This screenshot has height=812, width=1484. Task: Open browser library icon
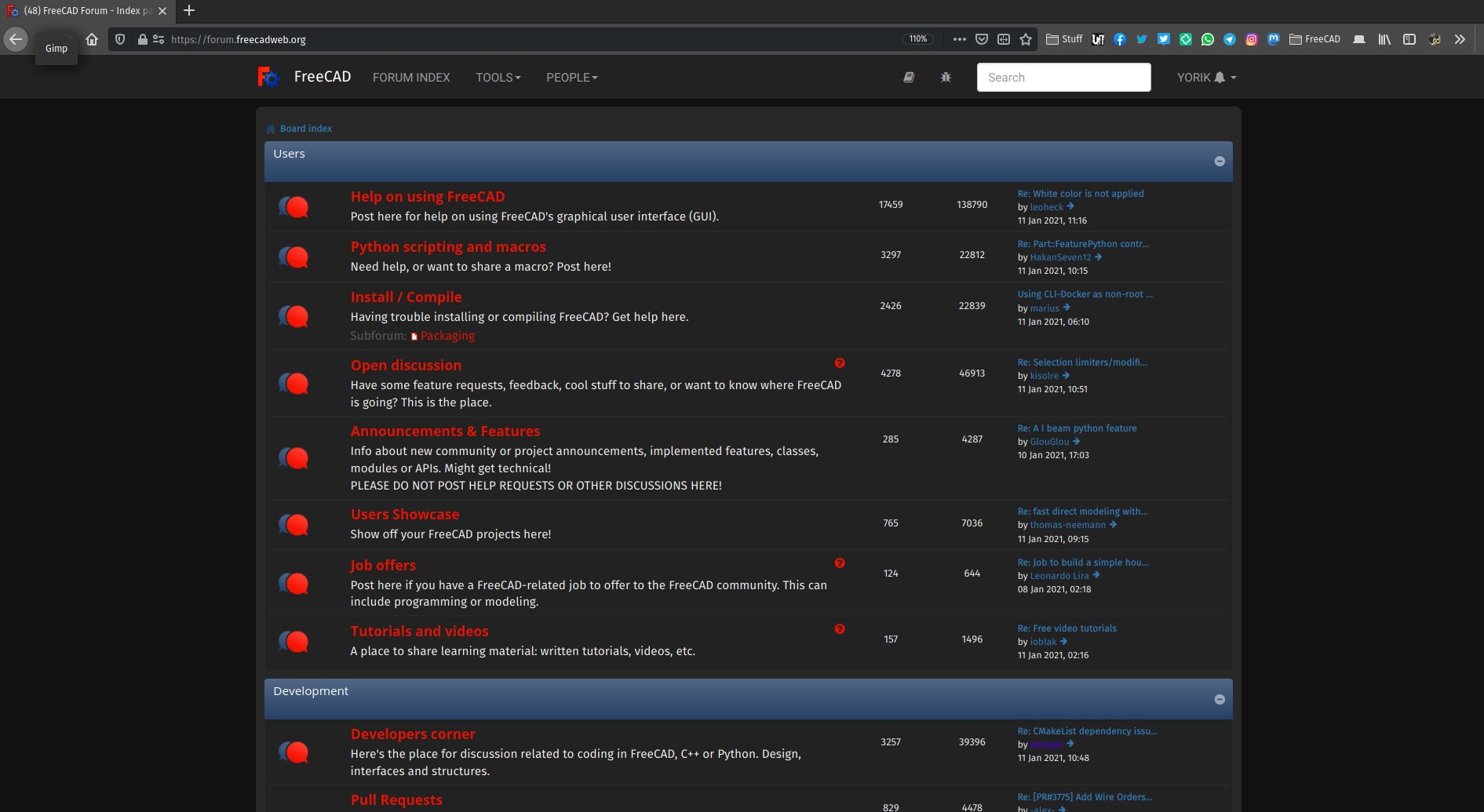click(x=1384, y=39)
